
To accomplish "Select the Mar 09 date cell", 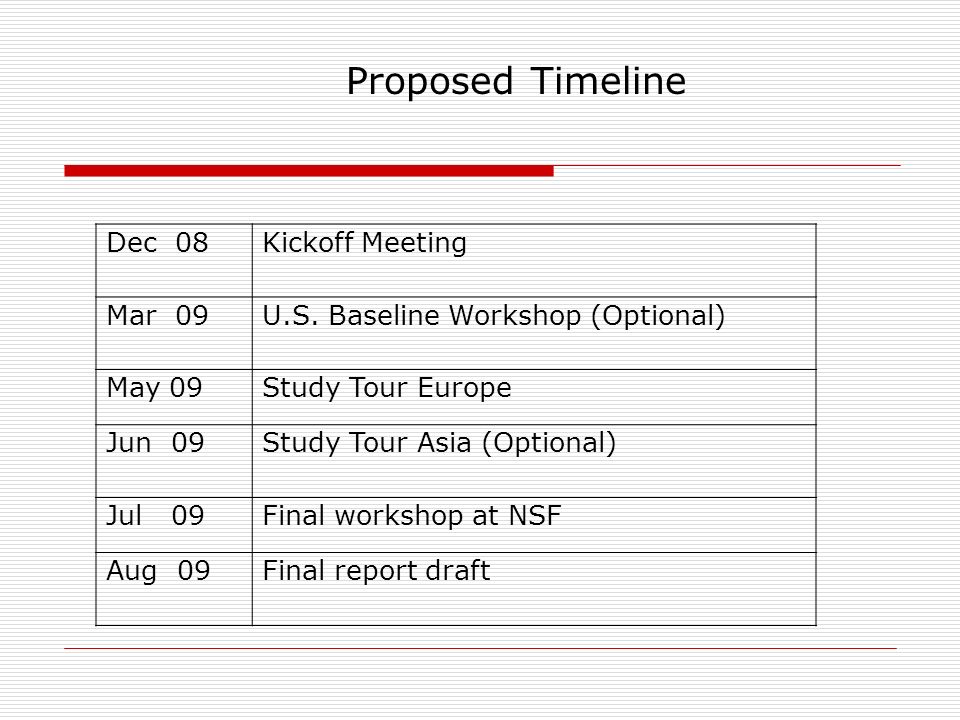I will click(x=174, y=333).
